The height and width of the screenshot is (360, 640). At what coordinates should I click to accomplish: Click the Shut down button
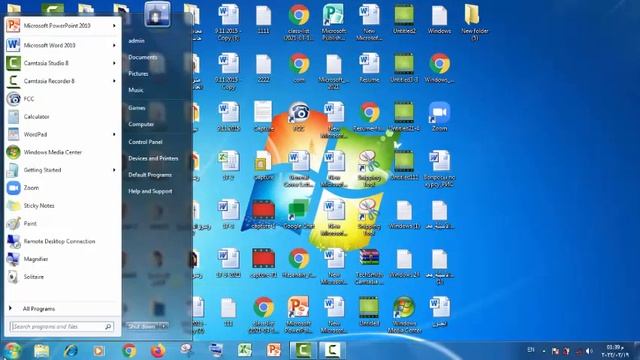tap(142, 326)
